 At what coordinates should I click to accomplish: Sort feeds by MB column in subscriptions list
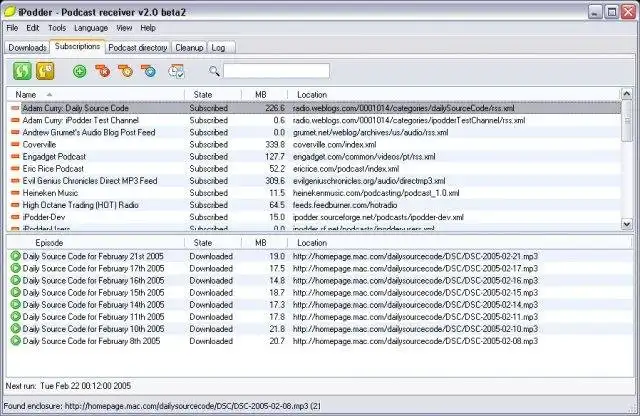point(264,94)
